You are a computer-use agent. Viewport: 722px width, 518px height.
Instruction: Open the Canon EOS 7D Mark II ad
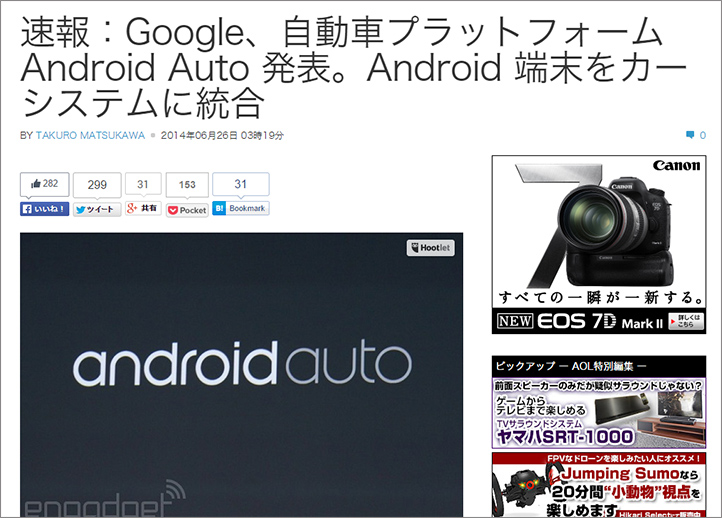[x=599, y=244]
